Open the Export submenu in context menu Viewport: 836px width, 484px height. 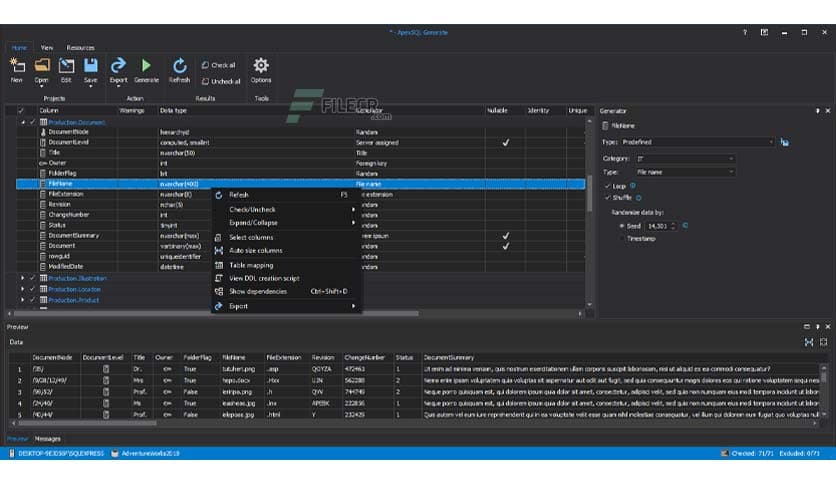(287, 306)
